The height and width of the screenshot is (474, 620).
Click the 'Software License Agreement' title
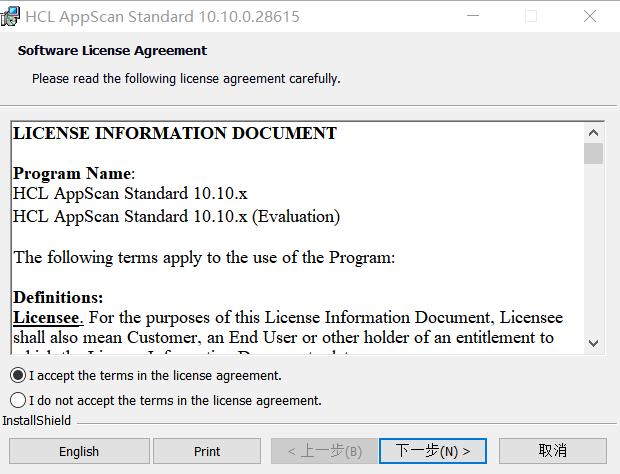(112, 51)
